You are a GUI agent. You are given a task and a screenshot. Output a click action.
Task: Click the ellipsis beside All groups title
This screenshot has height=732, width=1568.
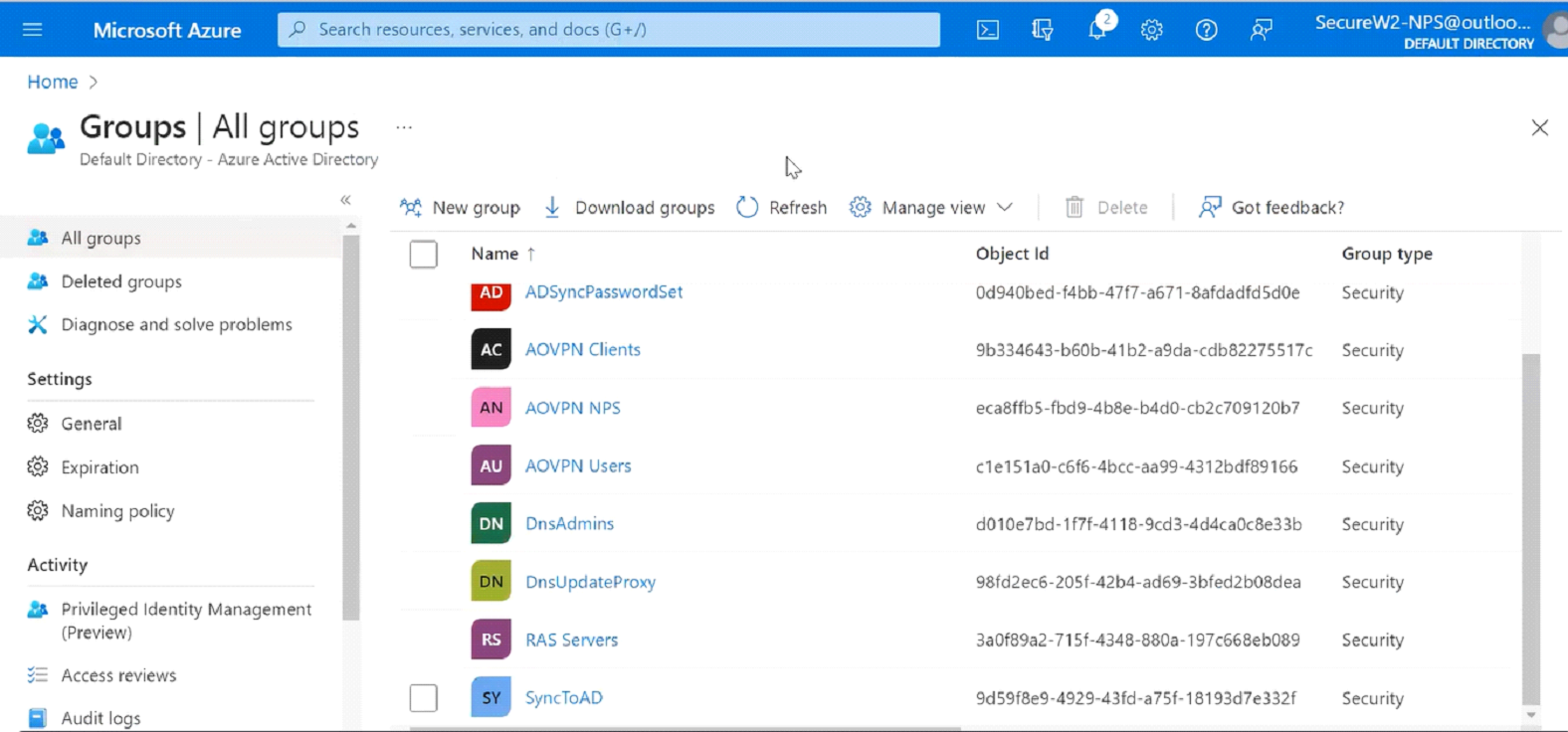pyautogui.click(x=403, y=127)
